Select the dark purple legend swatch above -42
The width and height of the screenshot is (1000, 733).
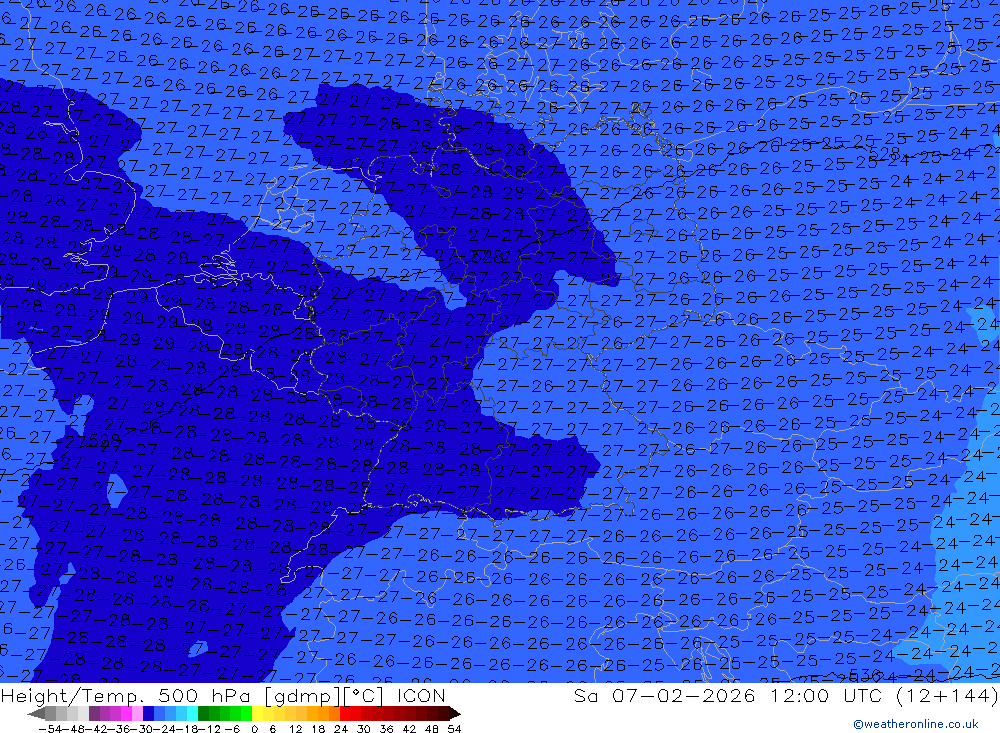point(94,713)
